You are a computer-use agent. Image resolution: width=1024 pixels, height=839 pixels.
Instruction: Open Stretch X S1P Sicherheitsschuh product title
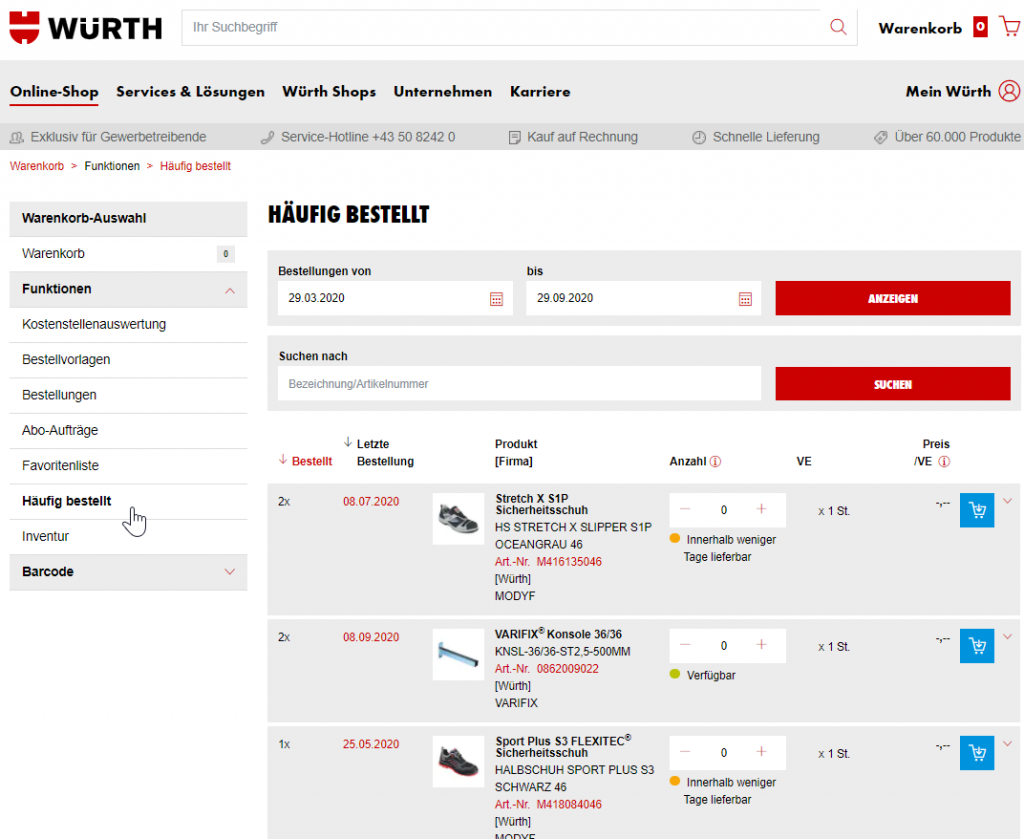pyautogui.click(x=541, y=504)
